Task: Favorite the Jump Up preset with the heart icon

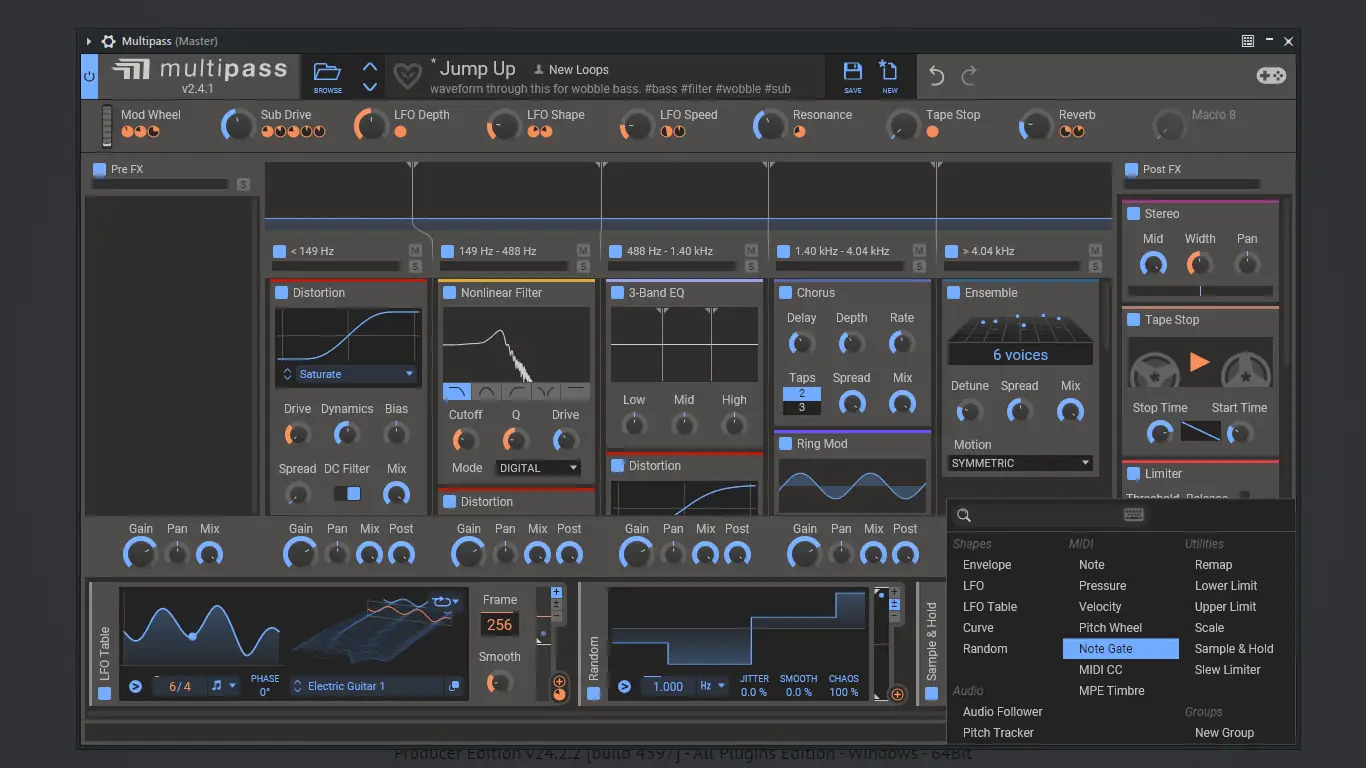Action: click(407, 76)
